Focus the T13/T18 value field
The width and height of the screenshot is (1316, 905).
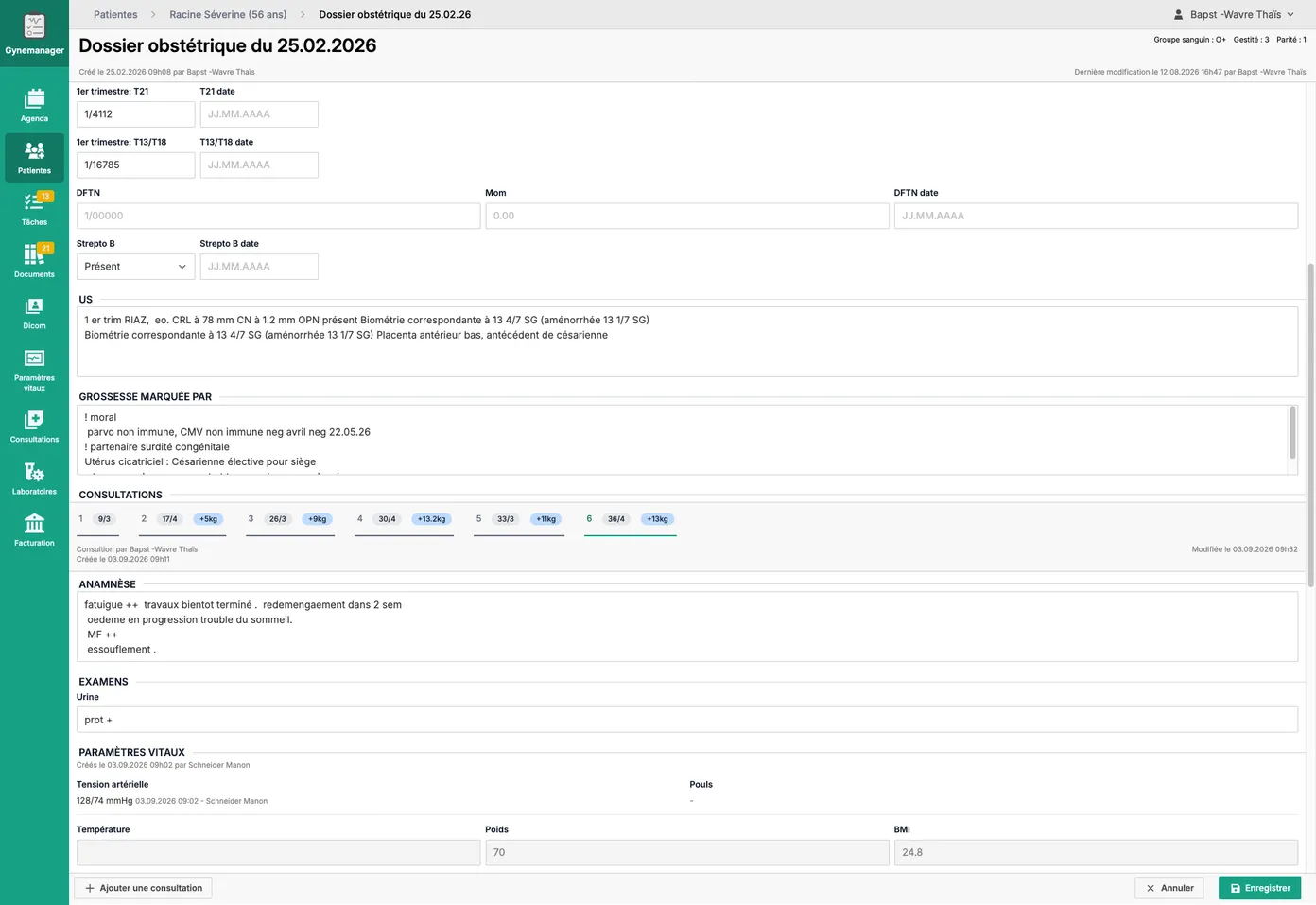[135, 165]
